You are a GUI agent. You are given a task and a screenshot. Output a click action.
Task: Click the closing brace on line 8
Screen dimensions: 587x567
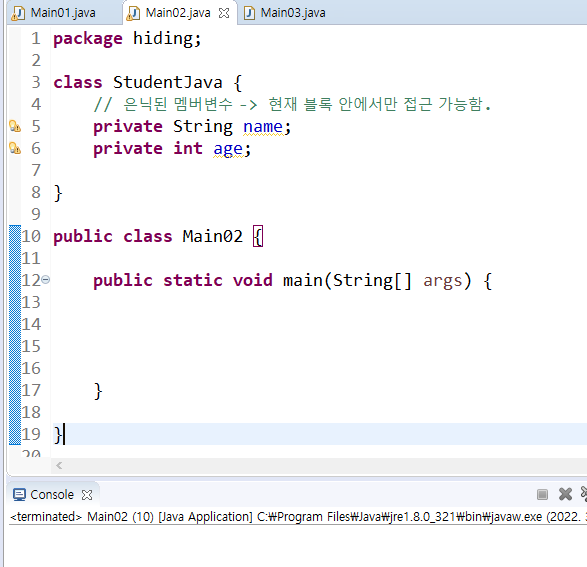tap(58, 193)
